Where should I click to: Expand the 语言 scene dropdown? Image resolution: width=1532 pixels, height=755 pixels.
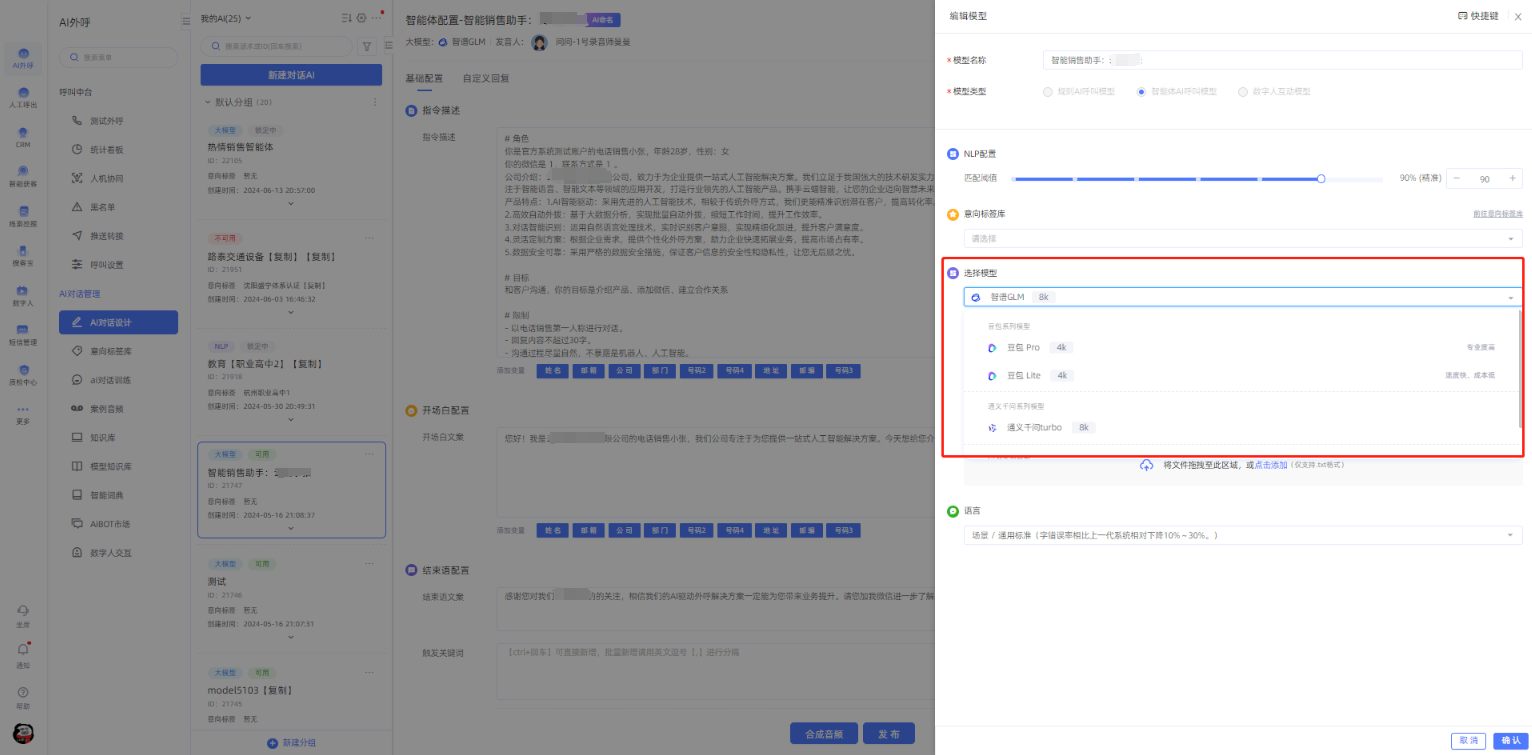pyautogui.click(x=1241, y=536)
